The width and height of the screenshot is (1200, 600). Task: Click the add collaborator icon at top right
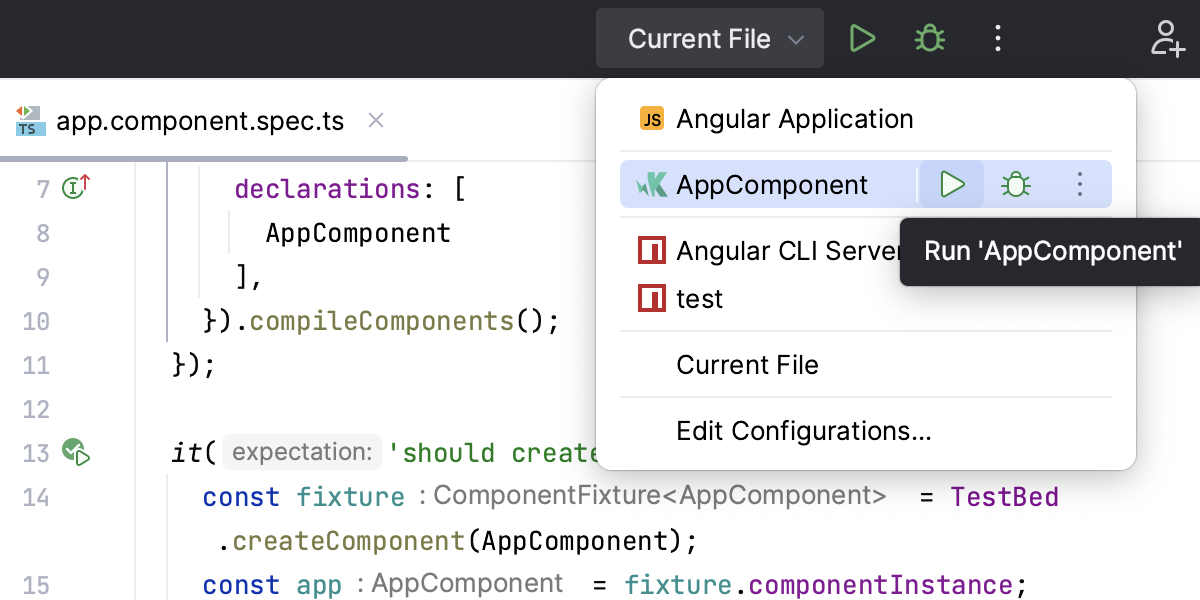click(x=1166, y=39)
